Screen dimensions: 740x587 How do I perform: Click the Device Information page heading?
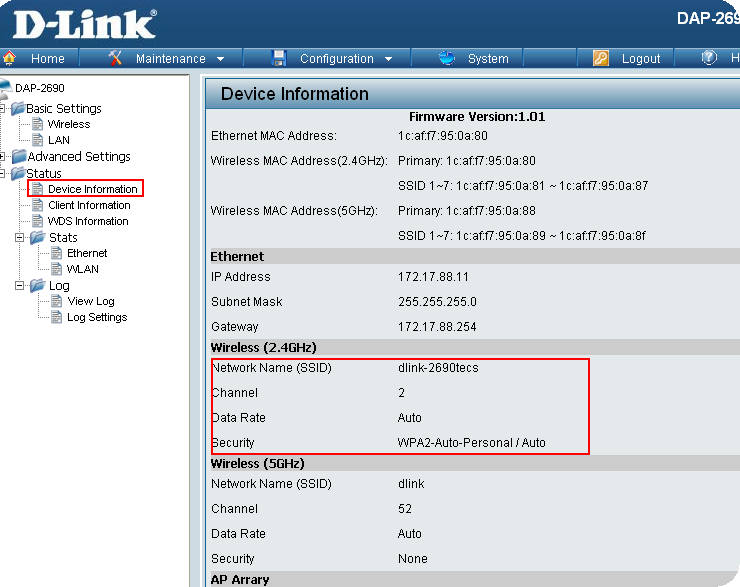[x=294, y=94]
